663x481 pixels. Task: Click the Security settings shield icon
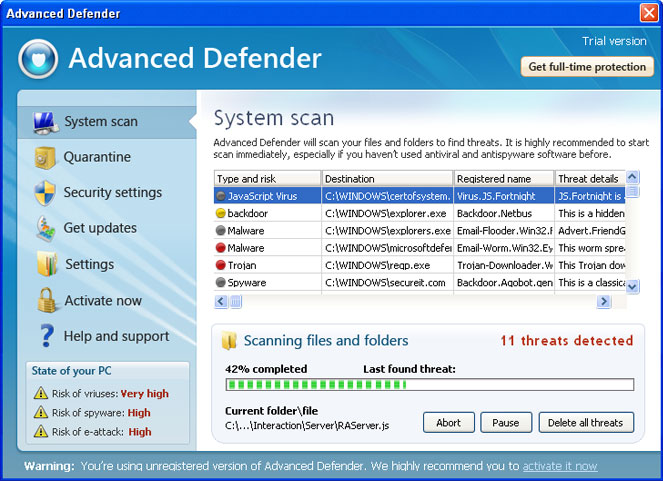[x=45, y=193]
